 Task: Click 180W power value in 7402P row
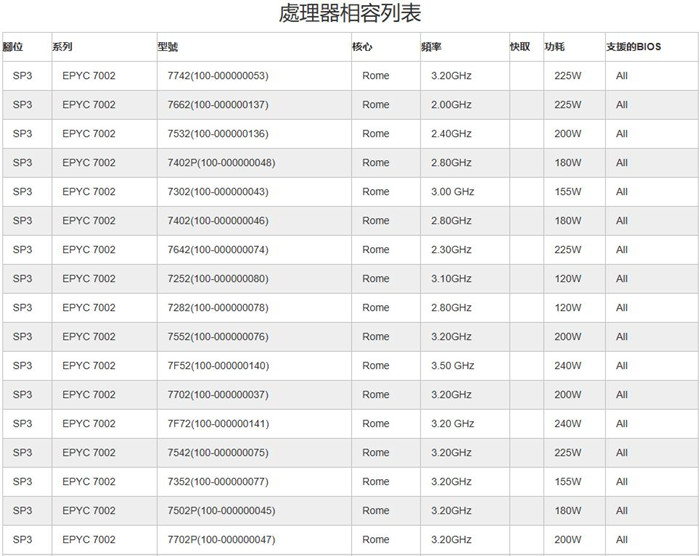tap(568, 163)
